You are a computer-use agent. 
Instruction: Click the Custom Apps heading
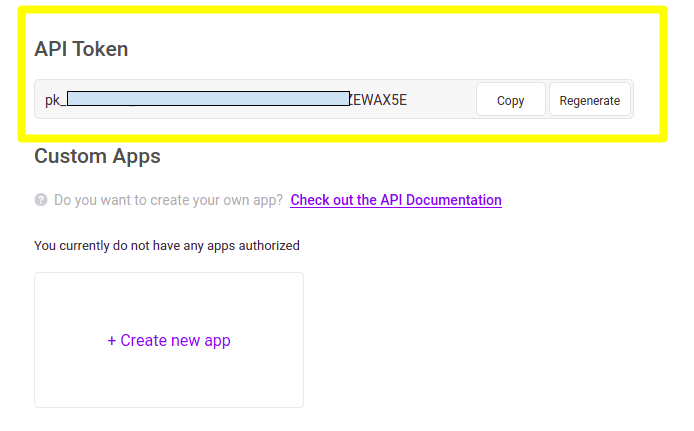pyautogui.click(x=97, y=156)
